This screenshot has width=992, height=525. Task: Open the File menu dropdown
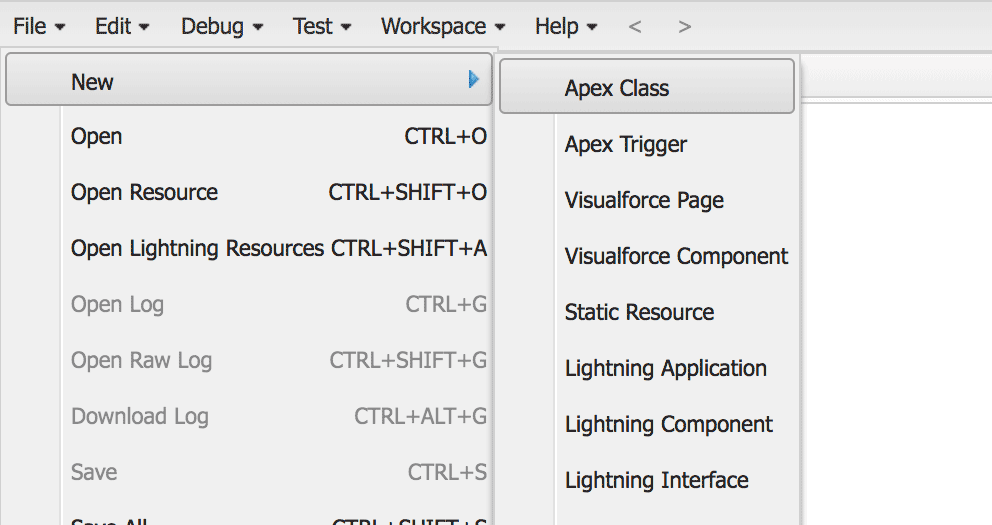(39, 26)
